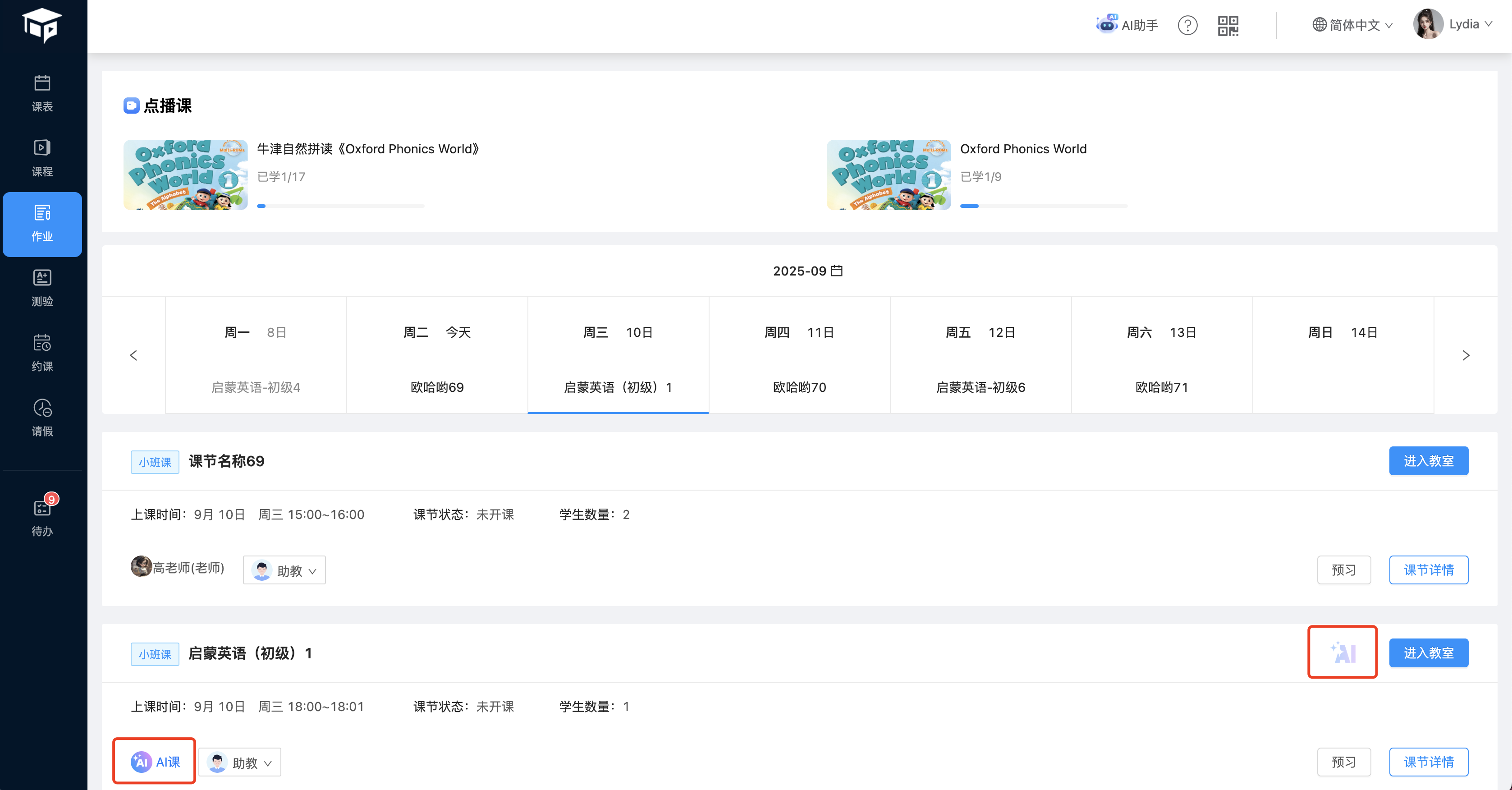
Task: Open the 课表 schedule sidebar icon
Action: click(41, 92)
